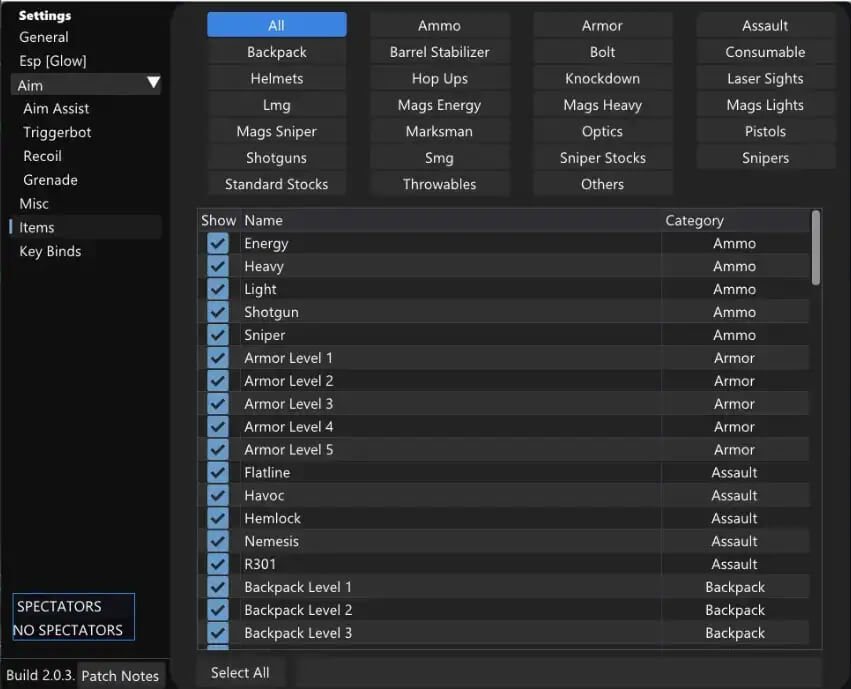Uncheck the Nemesis row checkbox
This screenshot has height=689, width=851.
coord(218,541)
